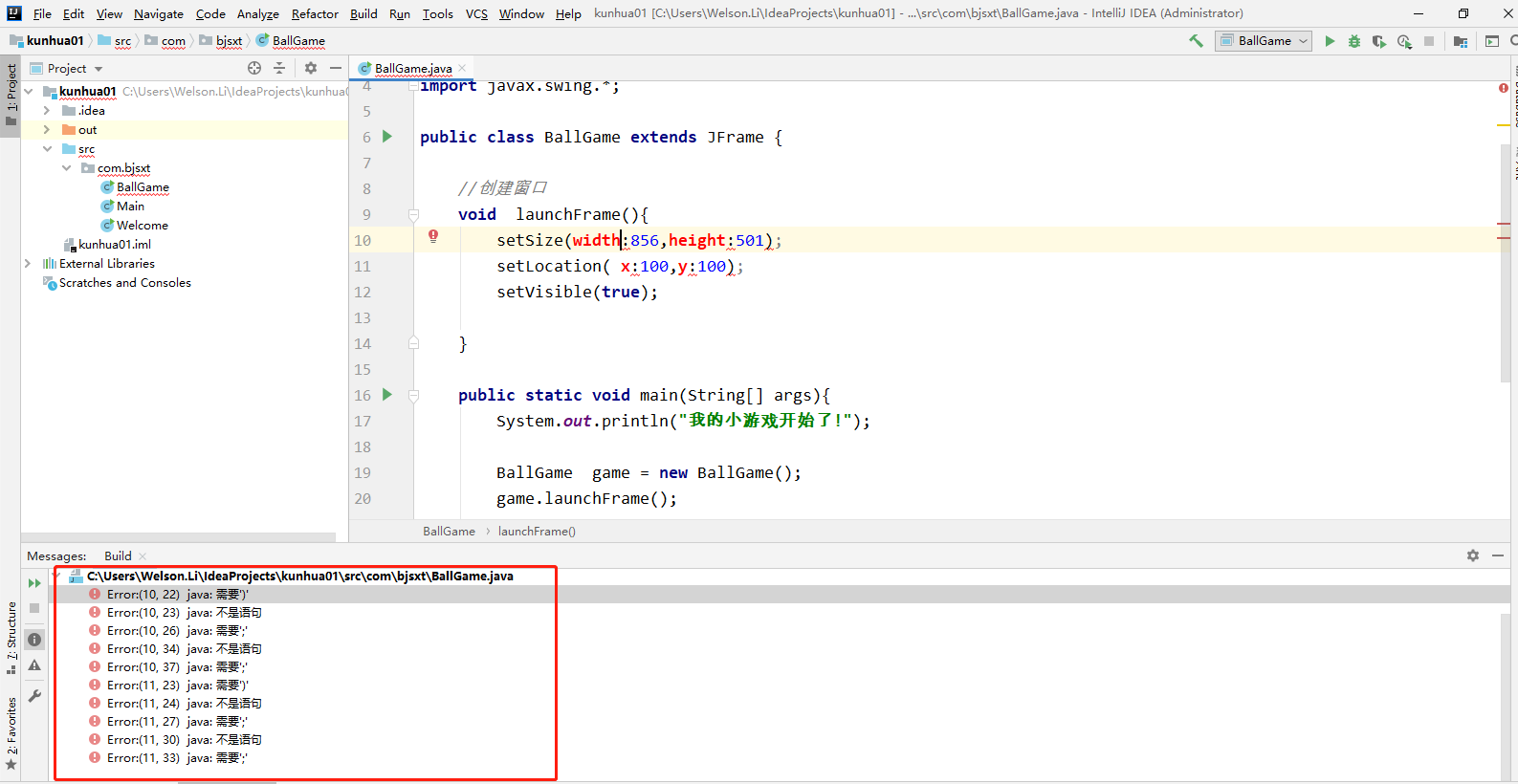Switch to the BallGame.java editor tab

(413, 68)
